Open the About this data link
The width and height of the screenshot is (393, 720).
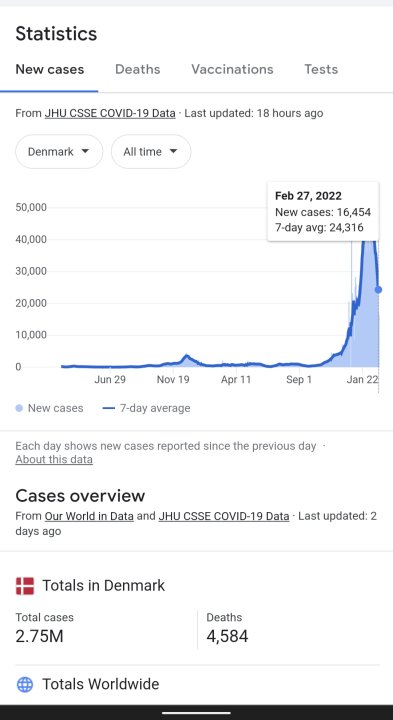coord(54,459)
